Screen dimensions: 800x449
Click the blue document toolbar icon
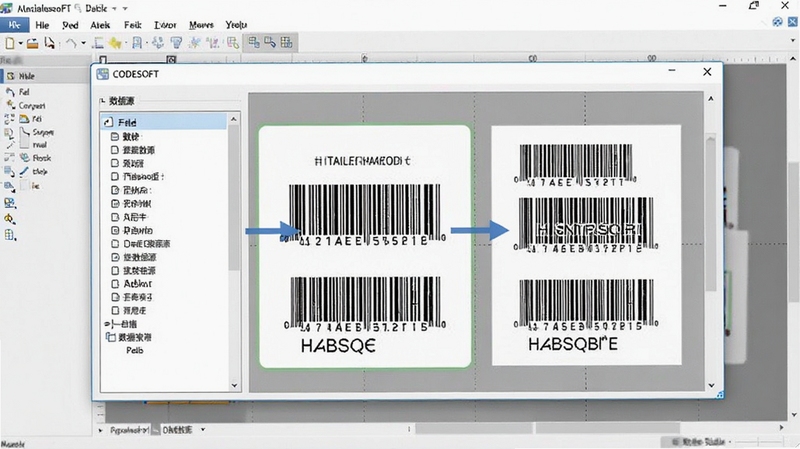tap(137, 43)
